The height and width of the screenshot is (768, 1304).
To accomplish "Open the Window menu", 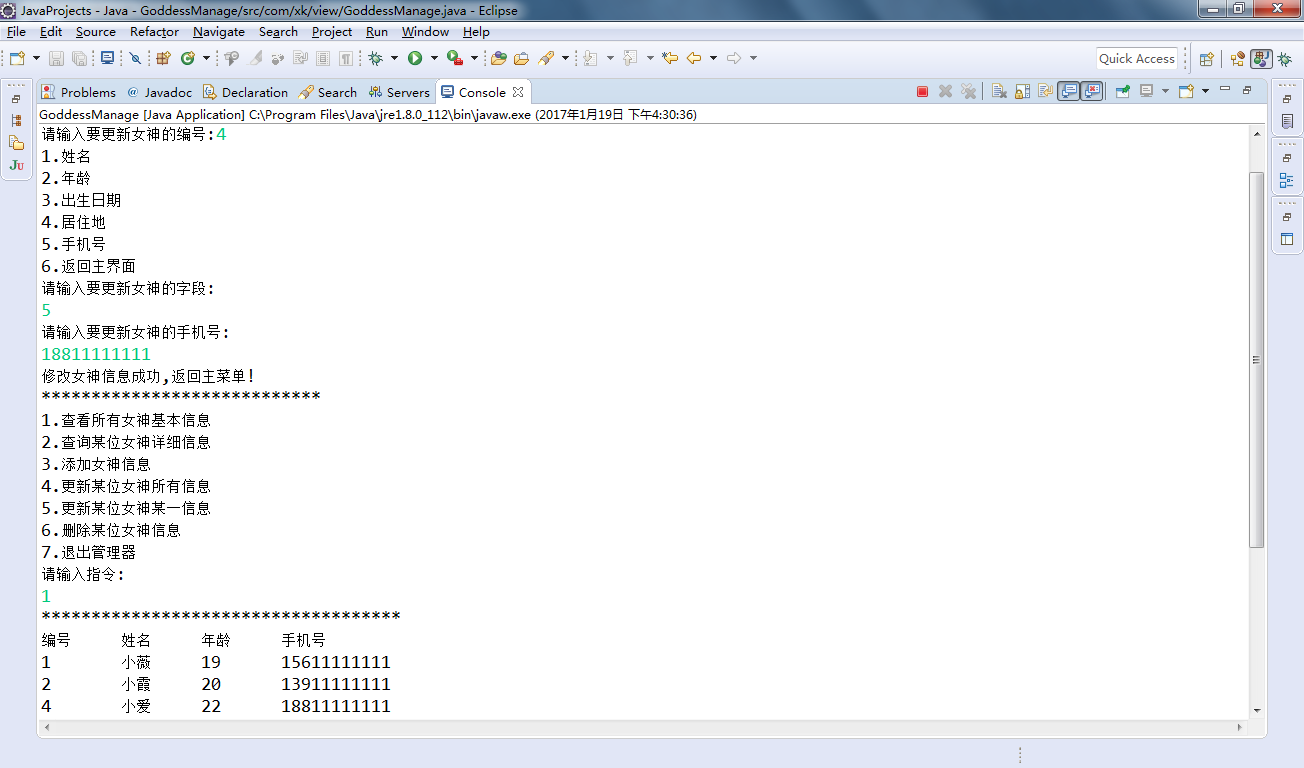I will 426,32.
